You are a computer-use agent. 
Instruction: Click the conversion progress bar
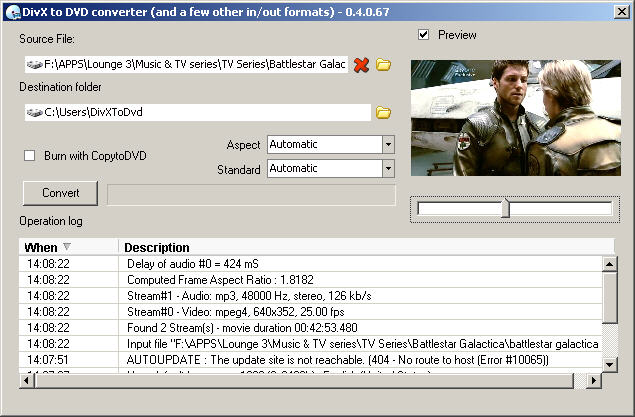(x=251, y=195)
